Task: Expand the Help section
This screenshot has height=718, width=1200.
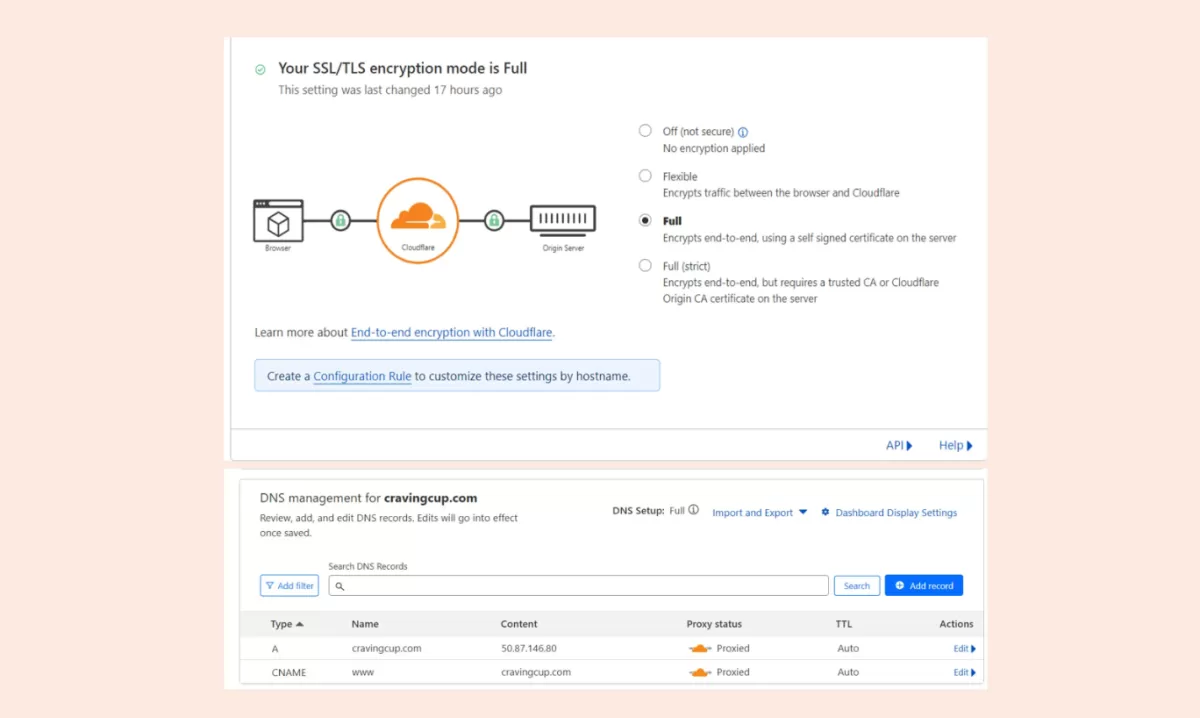Action: point(956,446)
